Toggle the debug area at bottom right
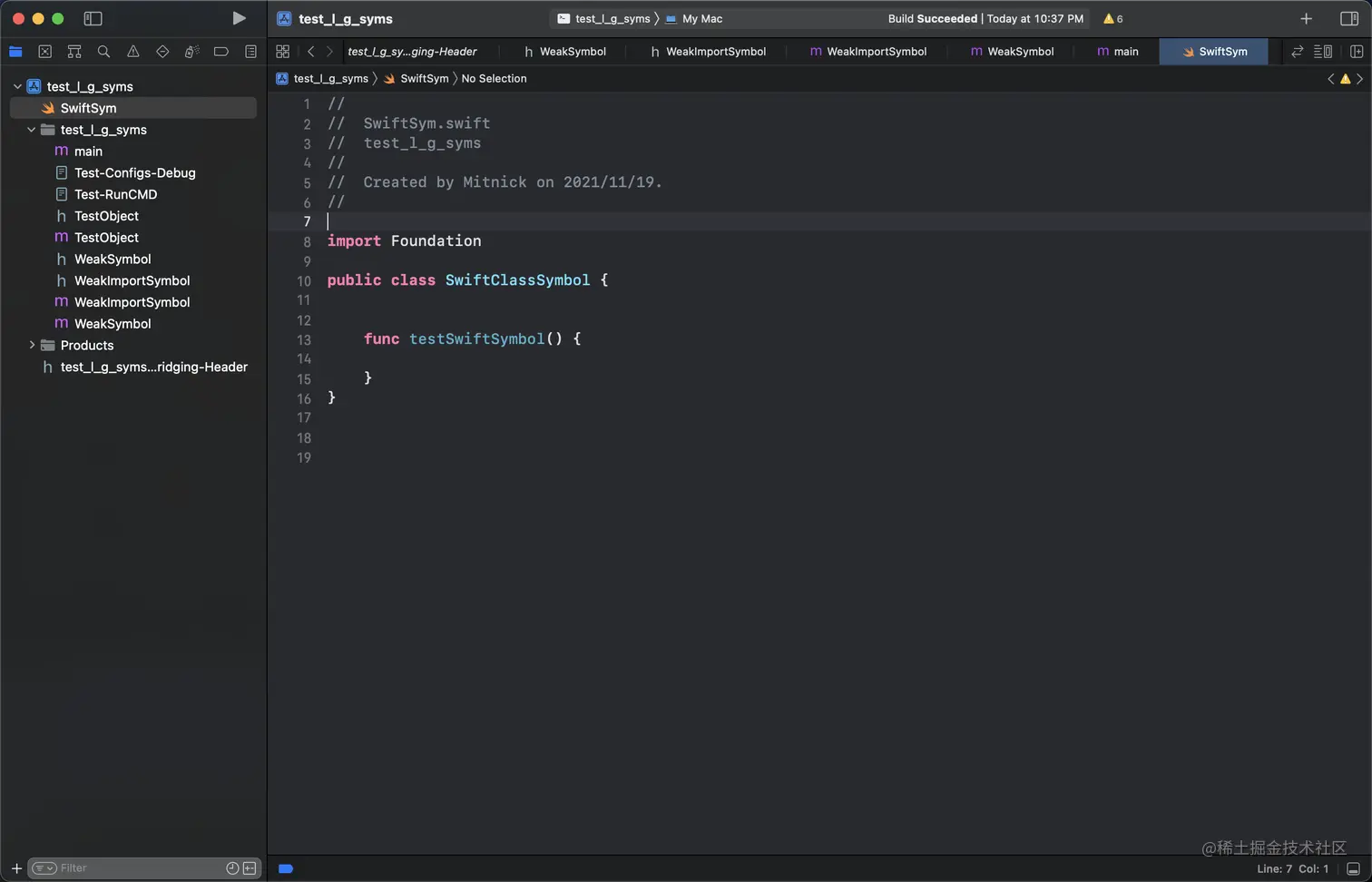 [x=1353, y=868]
